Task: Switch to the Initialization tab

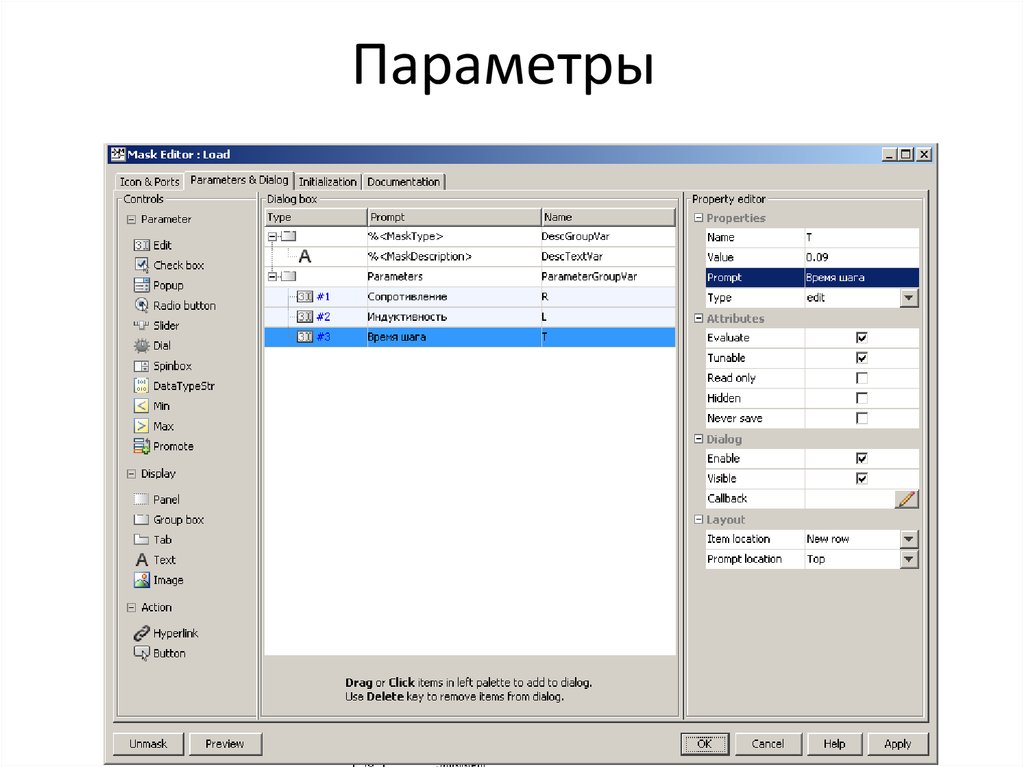Action: coord(327,181)
